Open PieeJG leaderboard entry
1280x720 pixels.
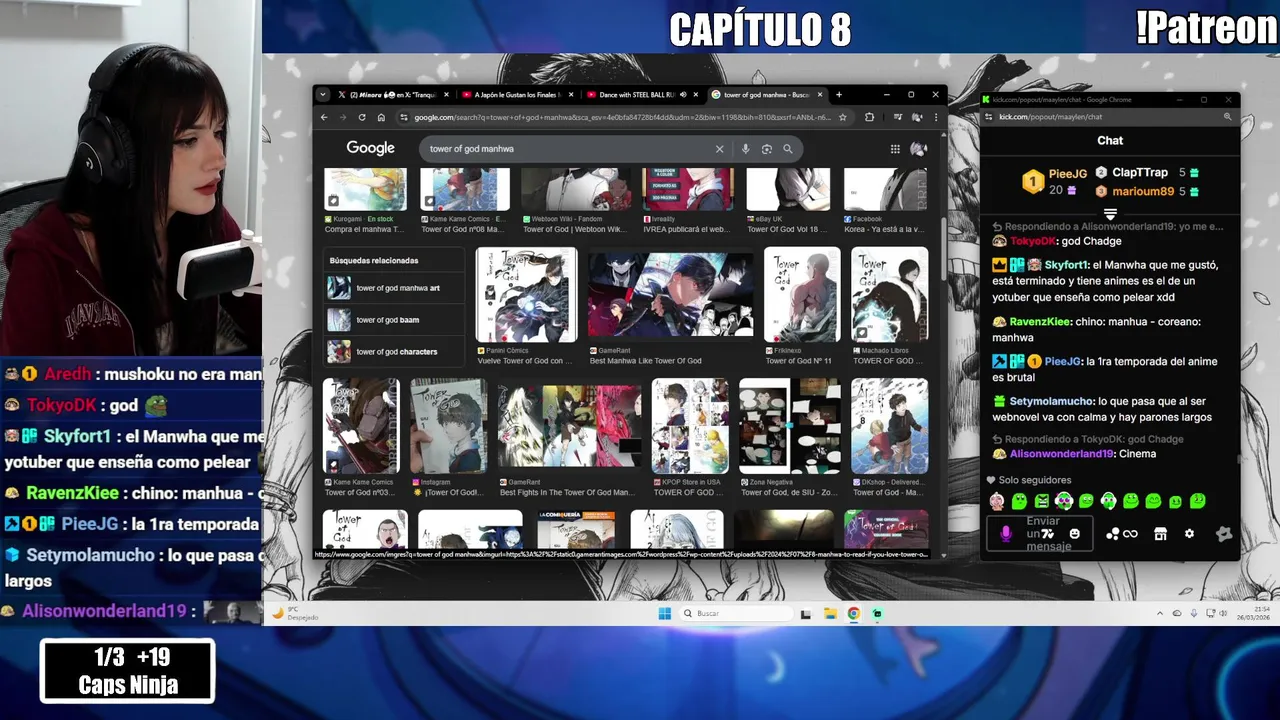tap(1055, 181)
